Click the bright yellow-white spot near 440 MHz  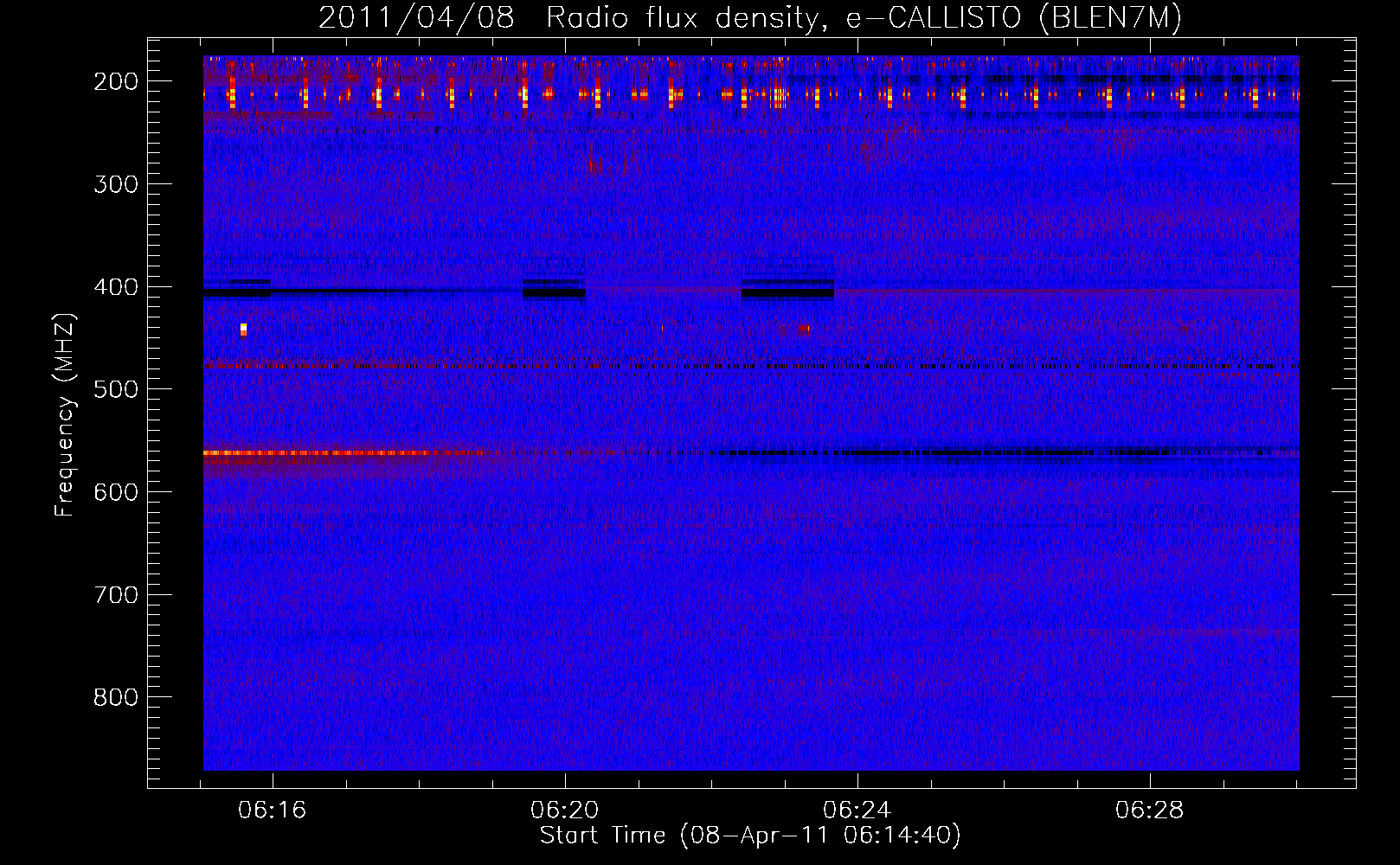click(243, 329)
